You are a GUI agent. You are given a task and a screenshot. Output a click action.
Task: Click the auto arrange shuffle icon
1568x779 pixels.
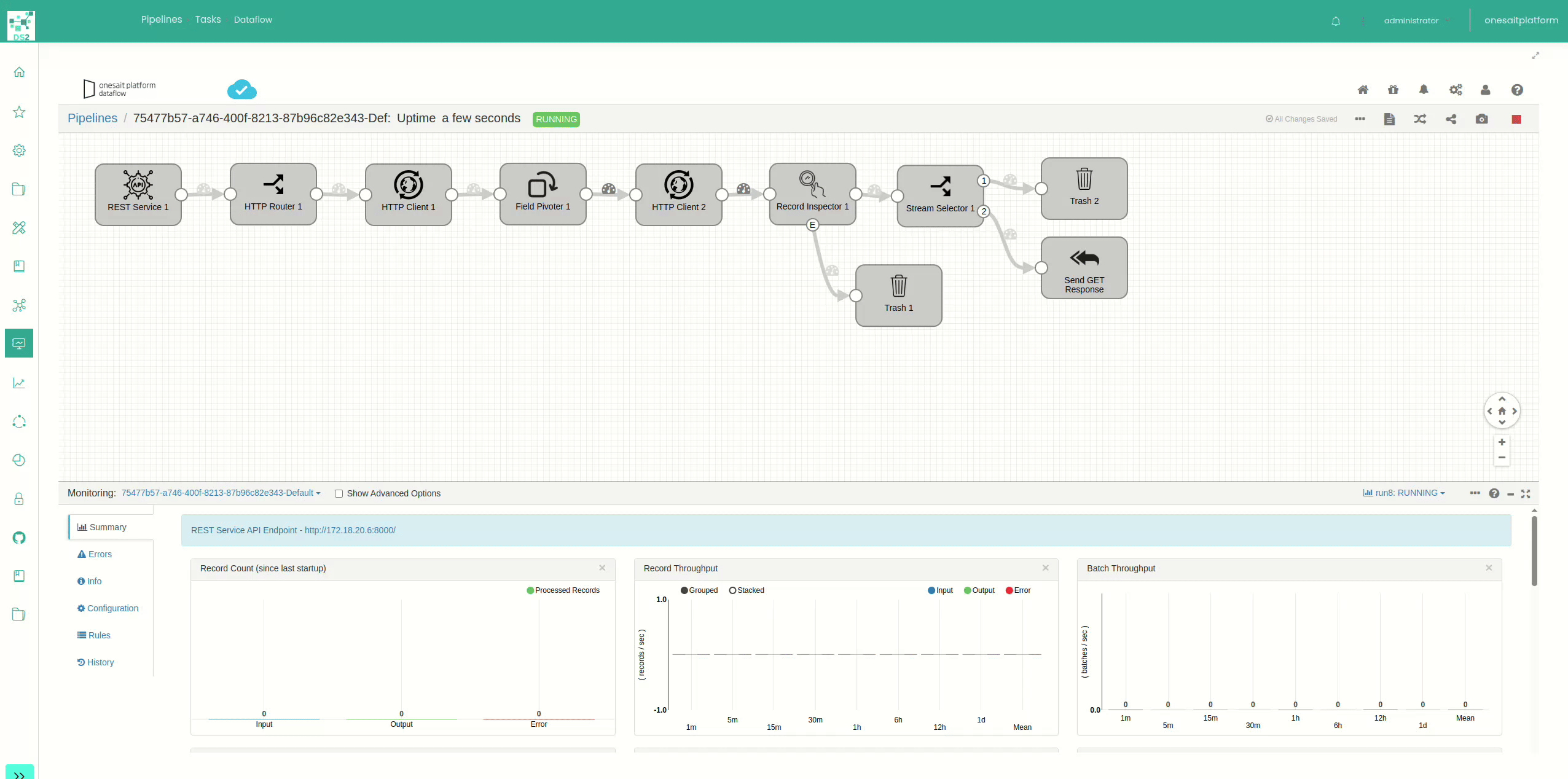click(x=1420, y=119)
